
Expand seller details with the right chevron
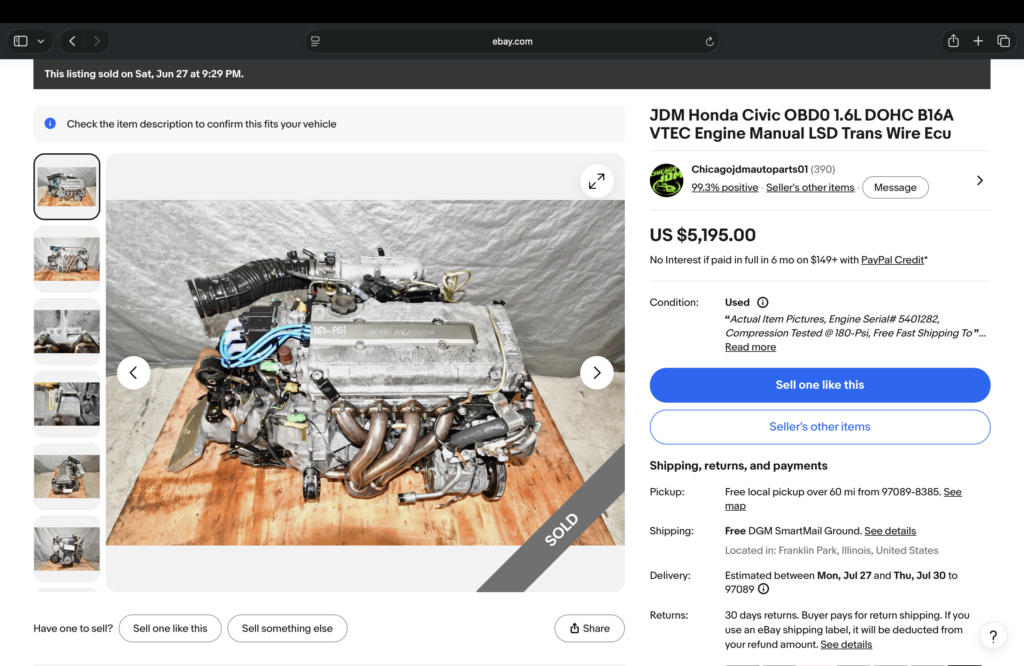tap(979, 180)
